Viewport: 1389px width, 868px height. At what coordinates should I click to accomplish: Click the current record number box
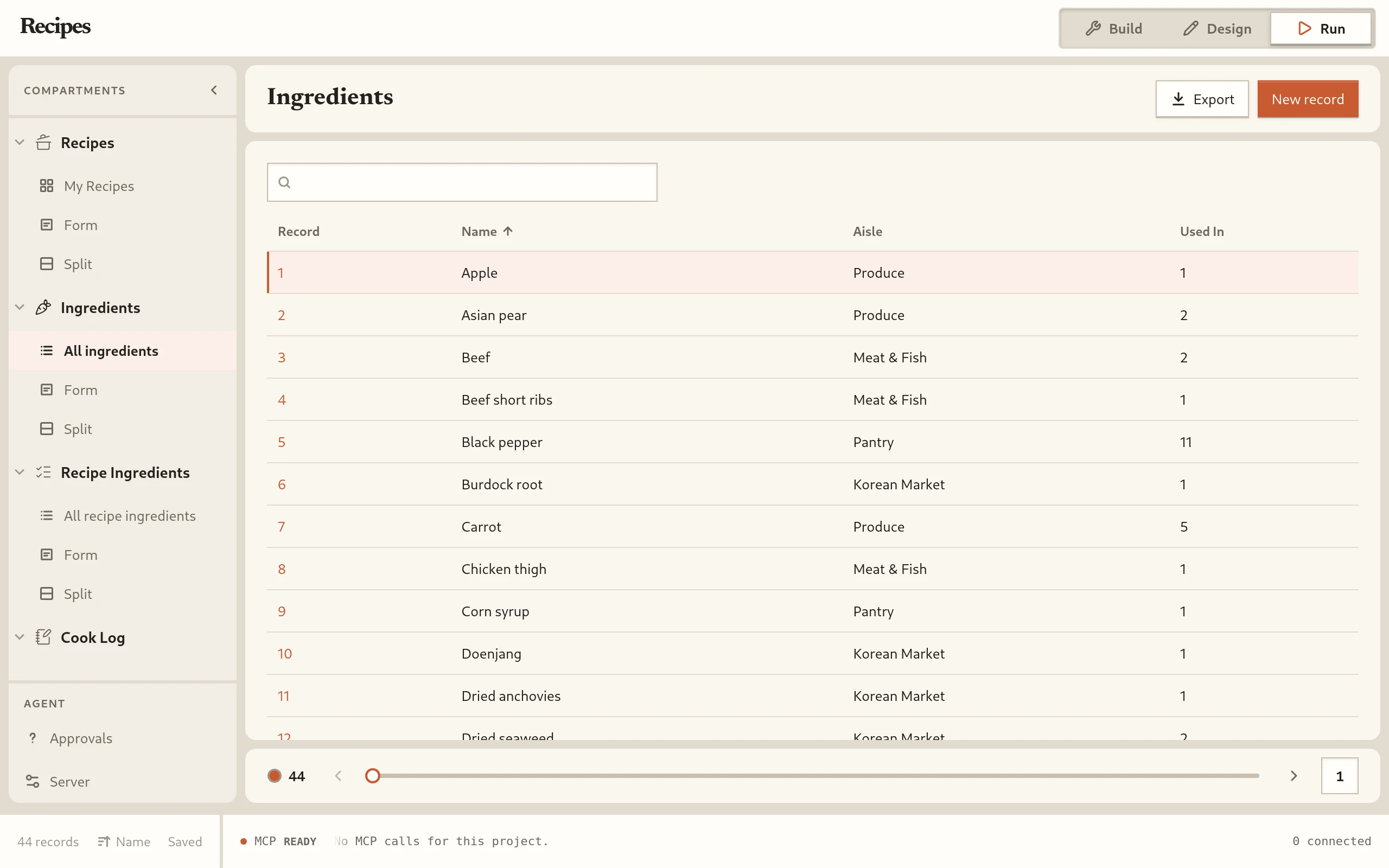click(x=1339, y=776)
